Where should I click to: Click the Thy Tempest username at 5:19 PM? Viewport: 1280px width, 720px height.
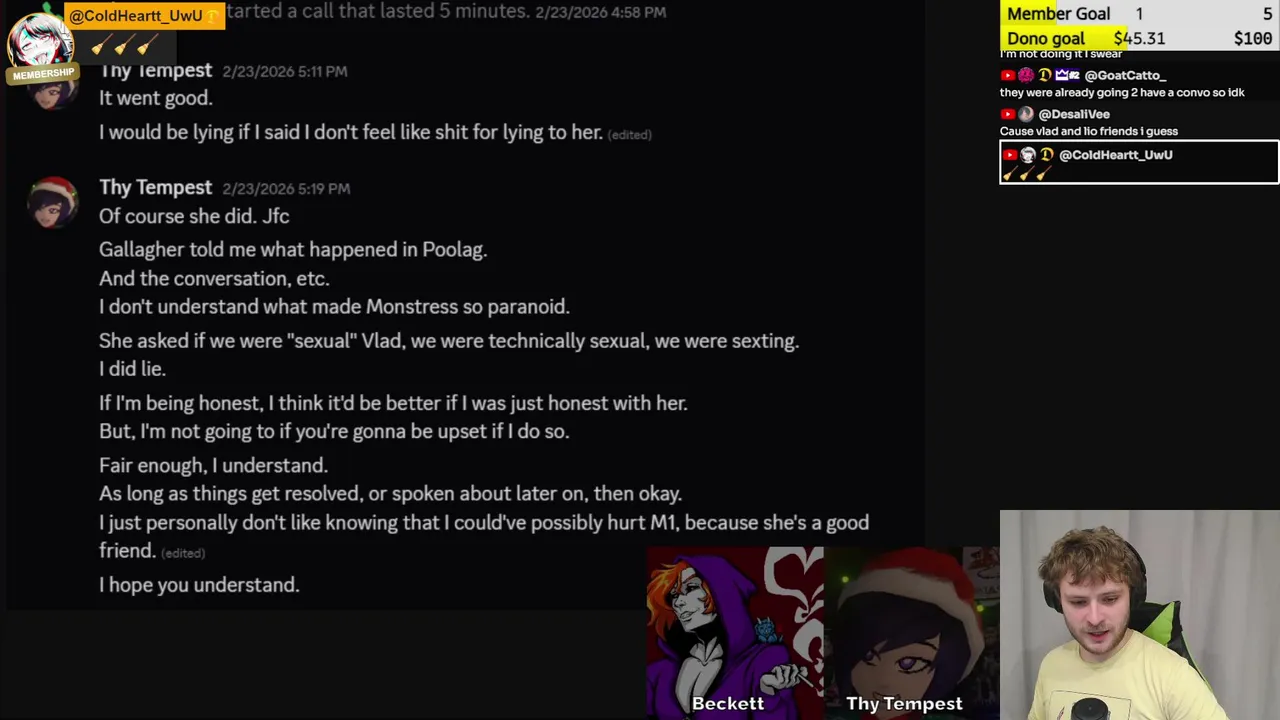[155, 187]
